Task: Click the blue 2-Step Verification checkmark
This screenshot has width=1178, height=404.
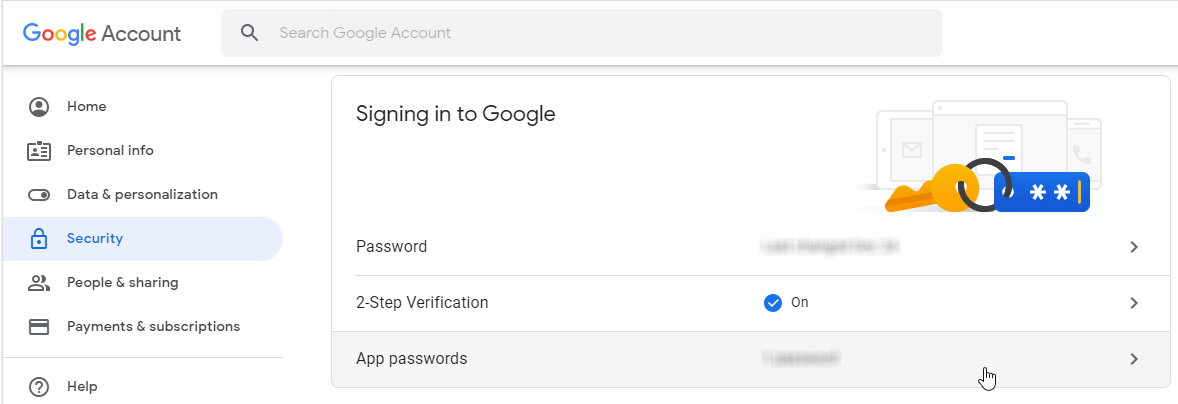Action: 772,303
